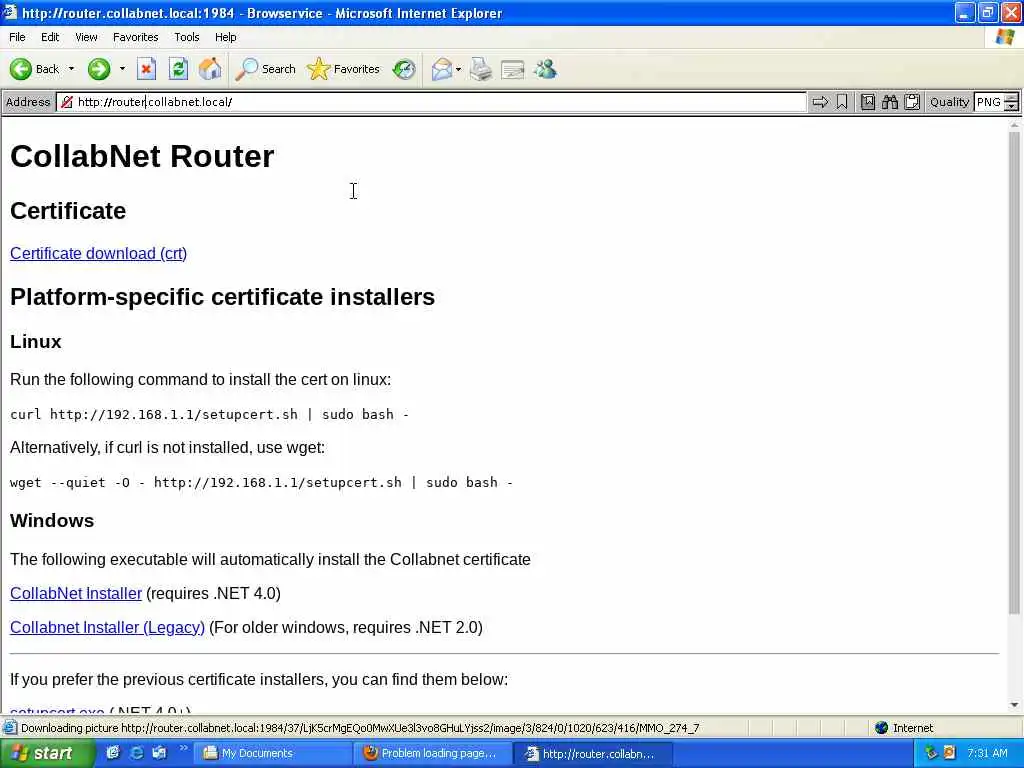This screenshot has height=768, width=1024.
Task: Decrease Quality with the spinner down arrow
Action: pyautogui.click(x=1012, y=106)
